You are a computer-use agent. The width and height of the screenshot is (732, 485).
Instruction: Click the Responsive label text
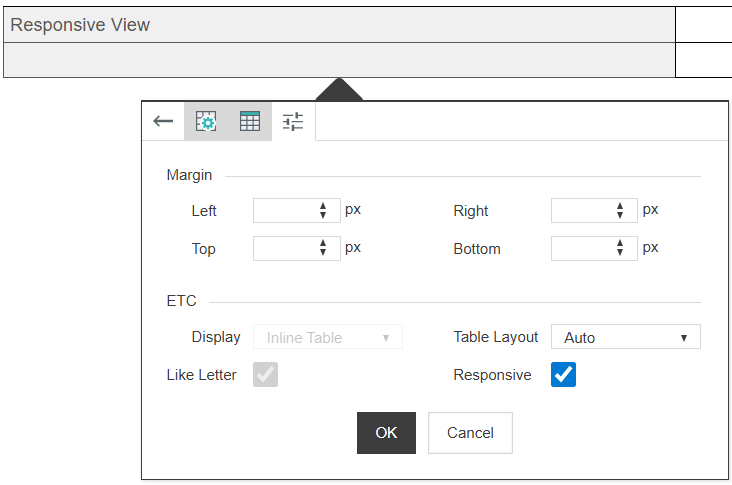pyautogui.click(x=492, y=375)
